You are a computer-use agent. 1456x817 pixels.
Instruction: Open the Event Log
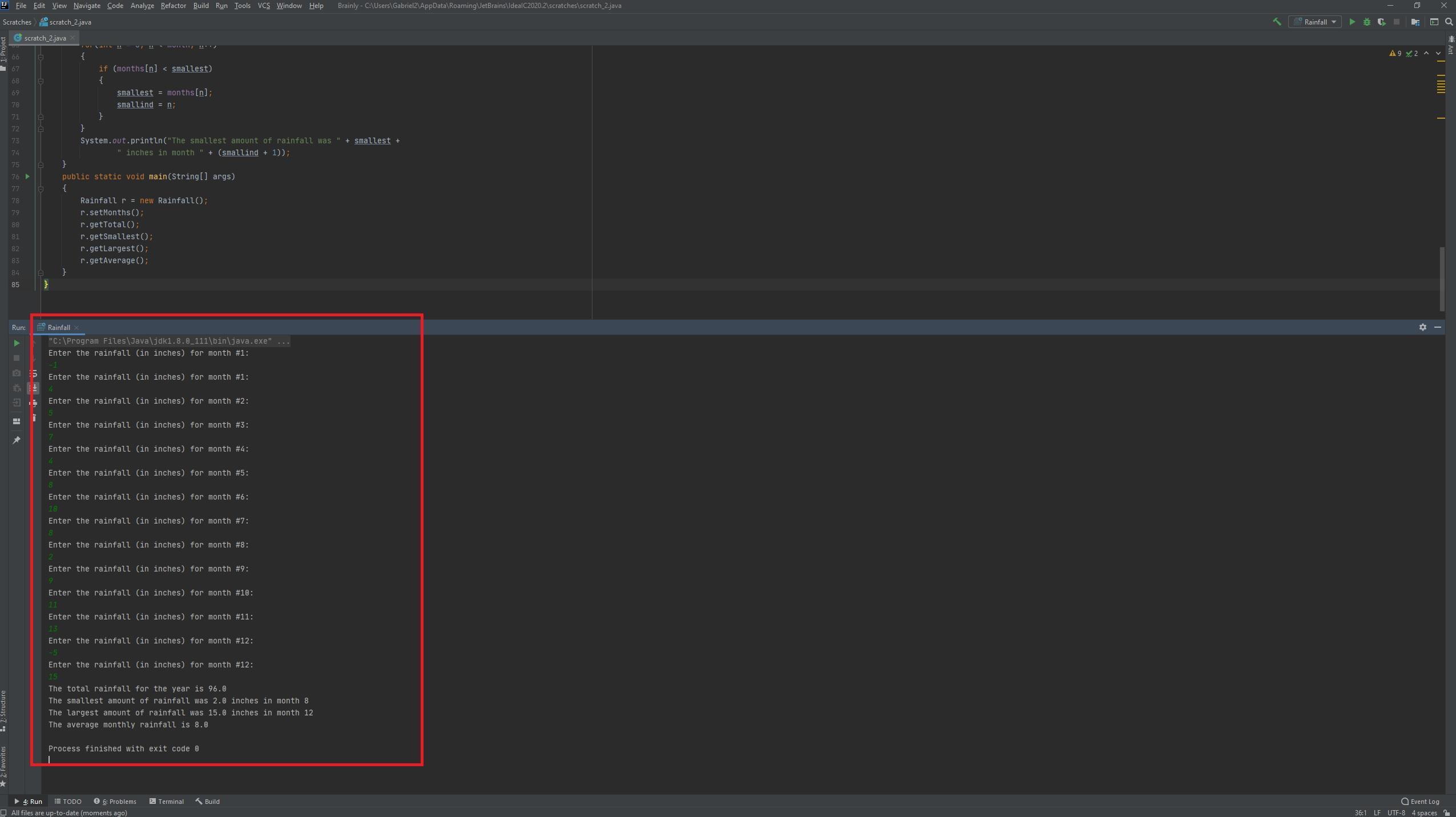click(1420, 802)
